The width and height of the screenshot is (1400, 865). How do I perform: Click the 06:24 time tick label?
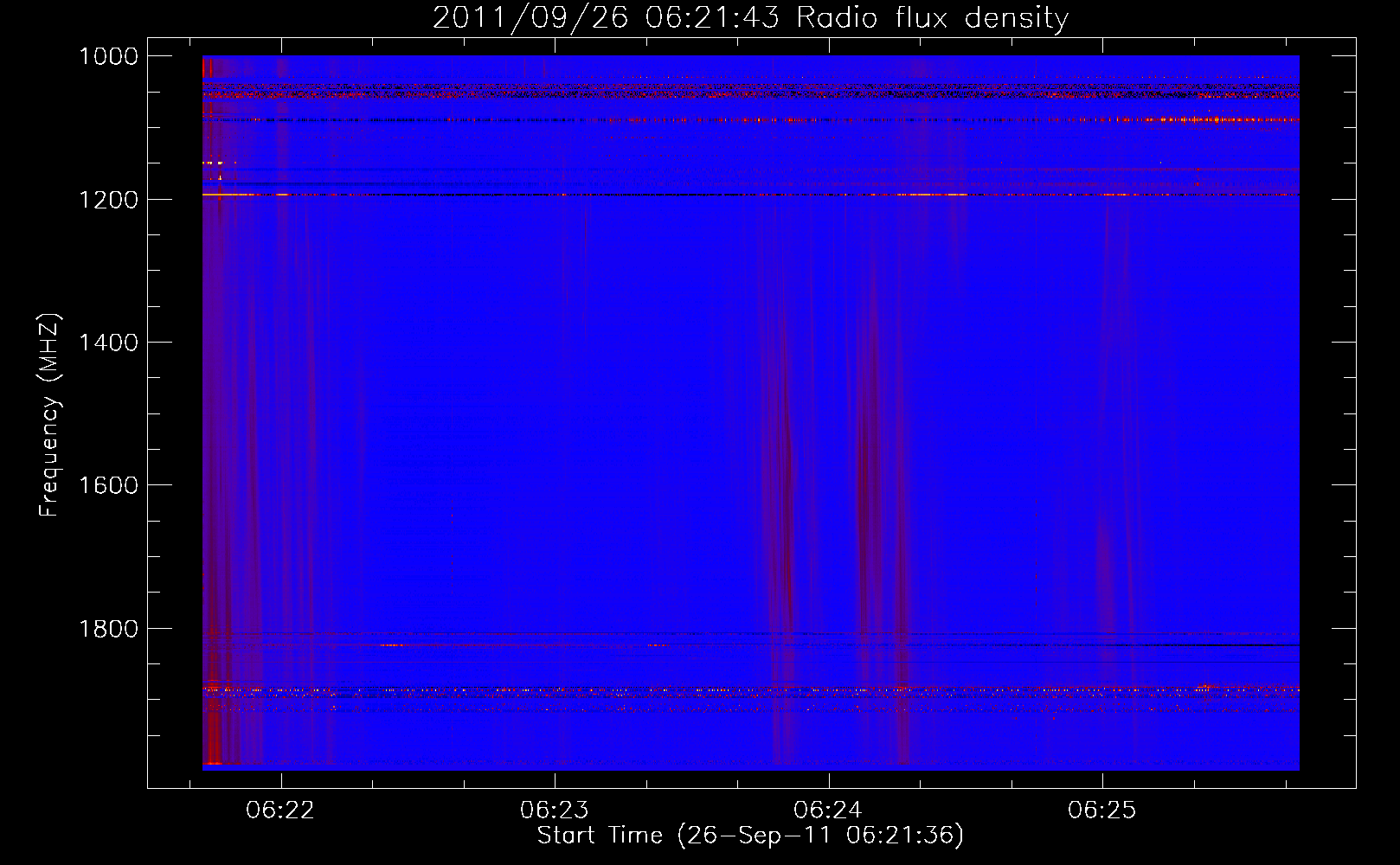pyautogui.click(x=828, y=811)
